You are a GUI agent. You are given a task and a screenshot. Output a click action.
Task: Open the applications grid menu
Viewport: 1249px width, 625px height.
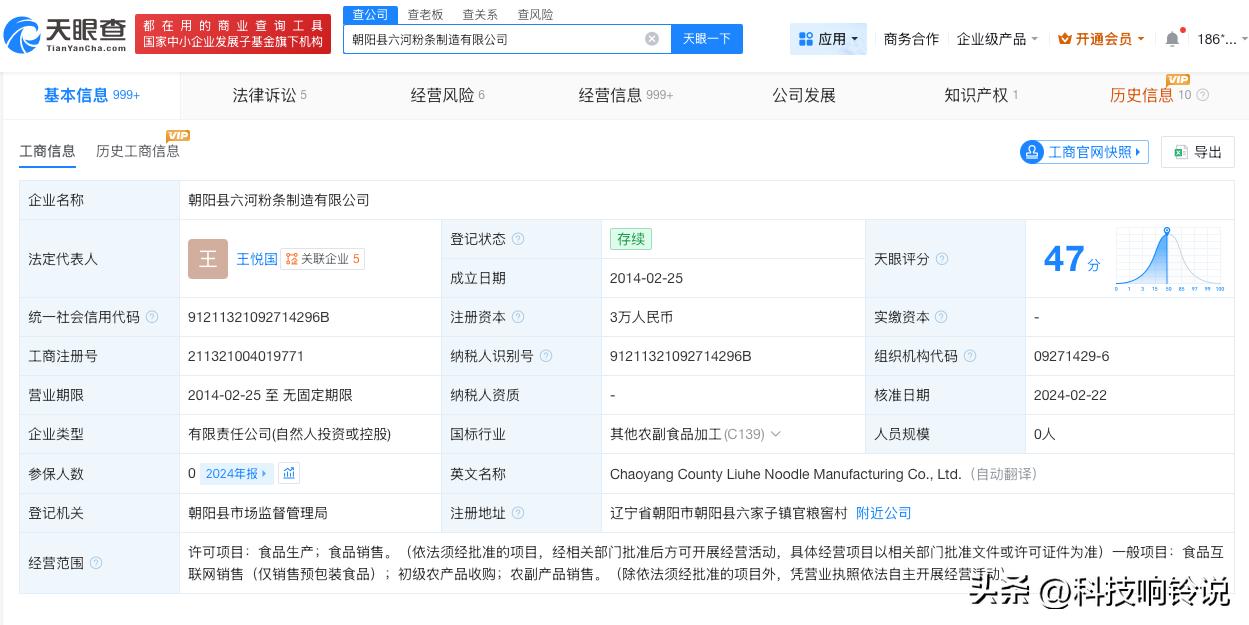pos(828,39)
